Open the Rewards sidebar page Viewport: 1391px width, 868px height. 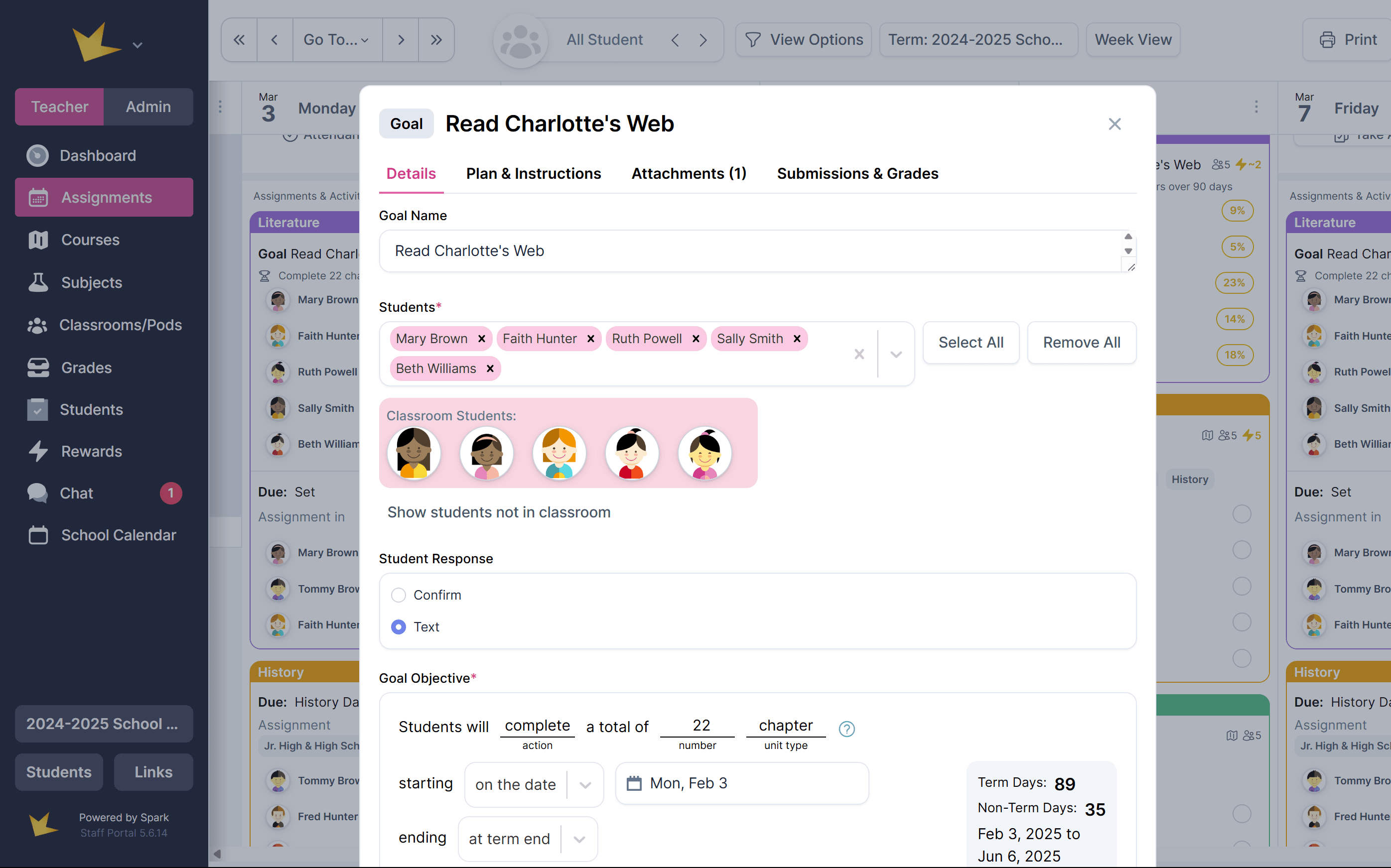[x=91, y=451]
